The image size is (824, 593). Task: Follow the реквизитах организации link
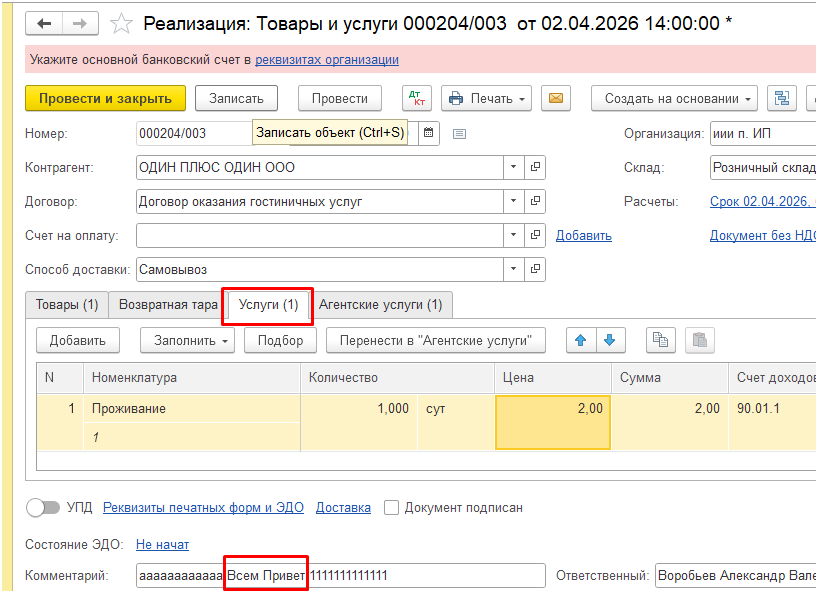(x=327, y=60)
